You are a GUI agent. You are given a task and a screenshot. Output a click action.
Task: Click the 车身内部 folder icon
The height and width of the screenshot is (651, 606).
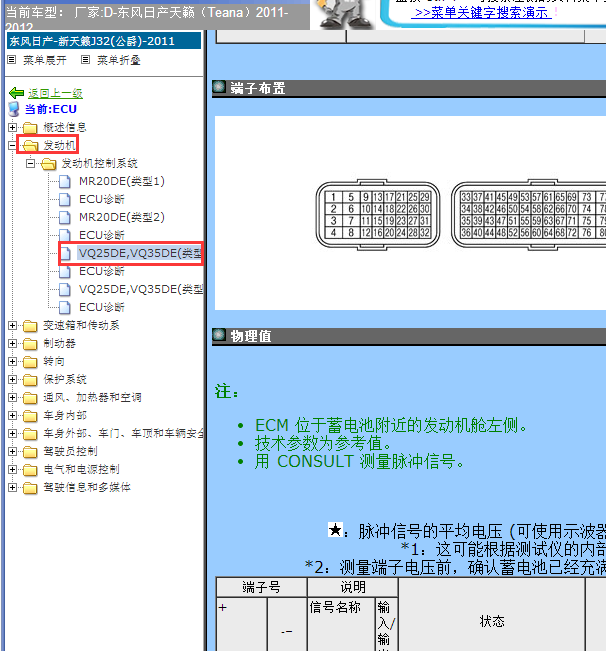30,416
